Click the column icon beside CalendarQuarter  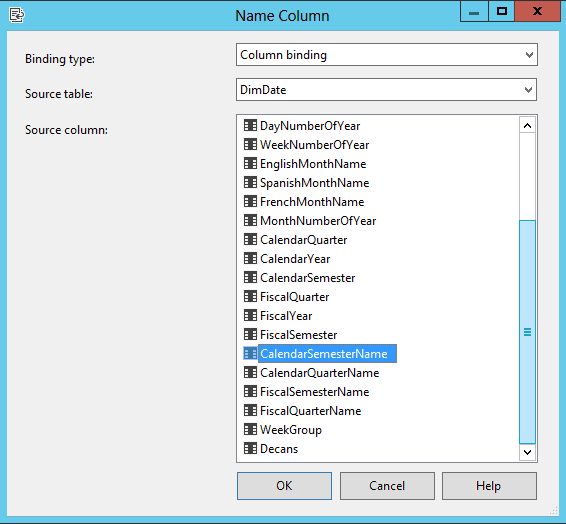[x=250, y=240]
